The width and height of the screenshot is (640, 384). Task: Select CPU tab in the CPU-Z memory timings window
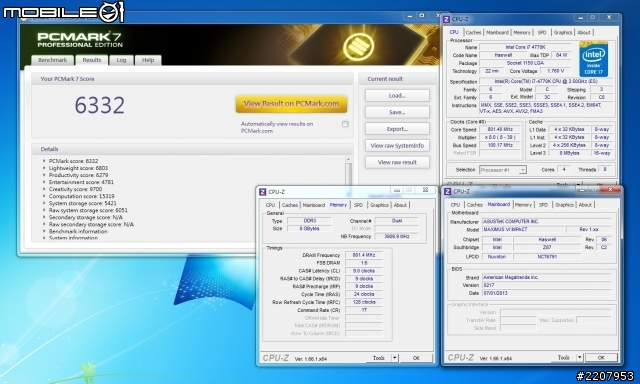click(x=270, y=205)
